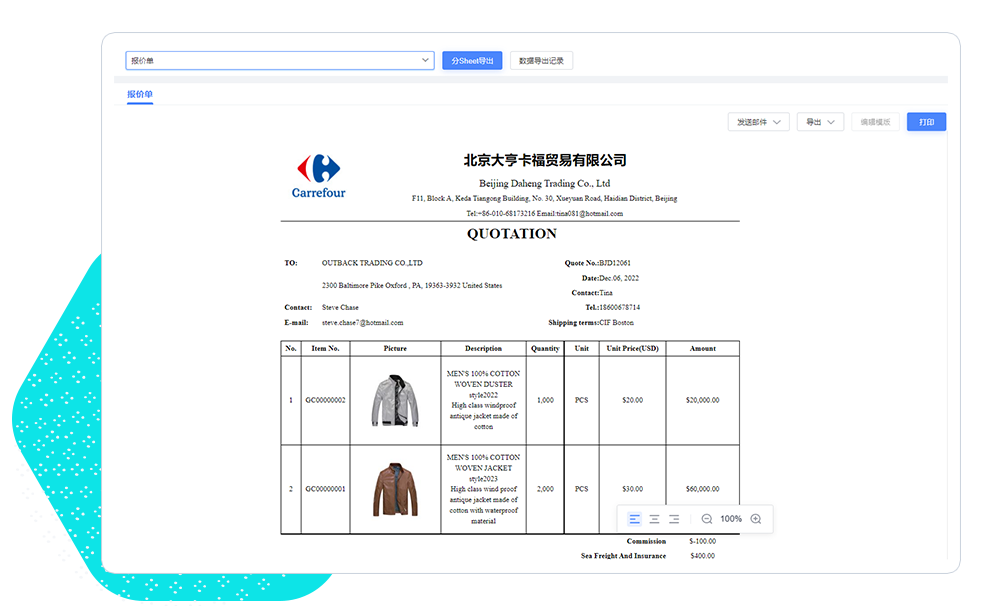Image resolution: width=987 pixels, height=606 pixels.
Task: Align the document left with the left-align icon
Action: pyautogui.click(x=634, y=519)
